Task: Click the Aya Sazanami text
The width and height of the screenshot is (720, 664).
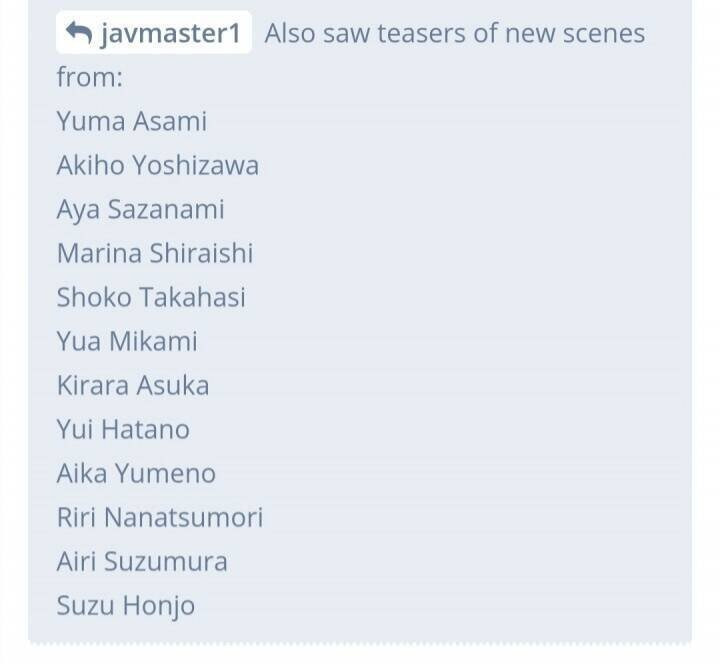Action: [x=141, y=209]
